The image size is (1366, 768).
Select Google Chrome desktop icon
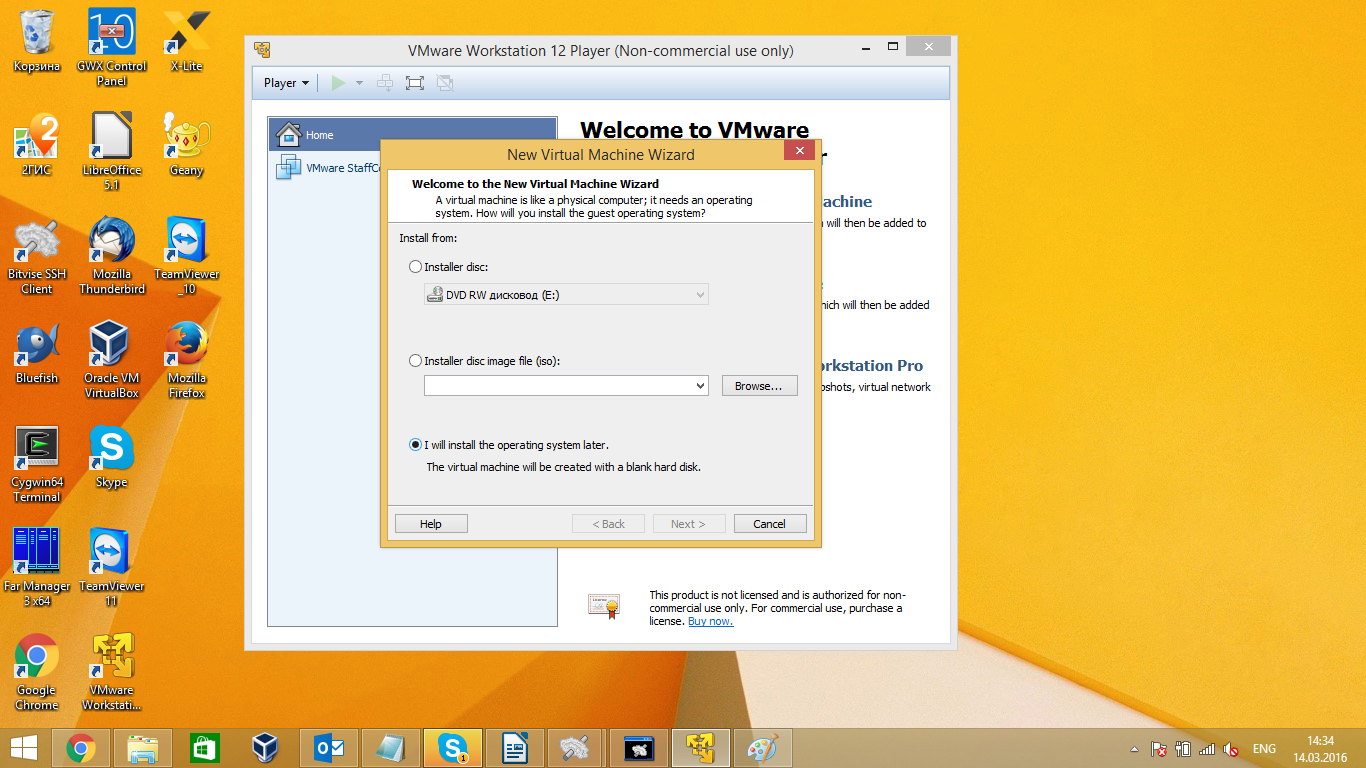37,671
